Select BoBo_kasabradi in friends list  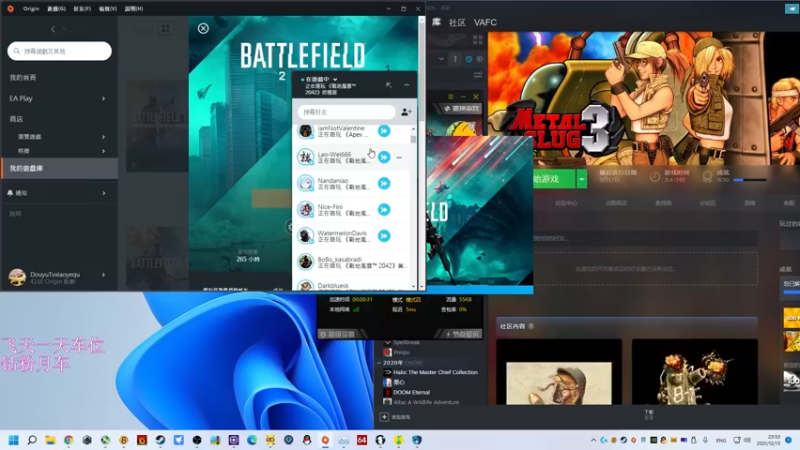click(353, 262)
